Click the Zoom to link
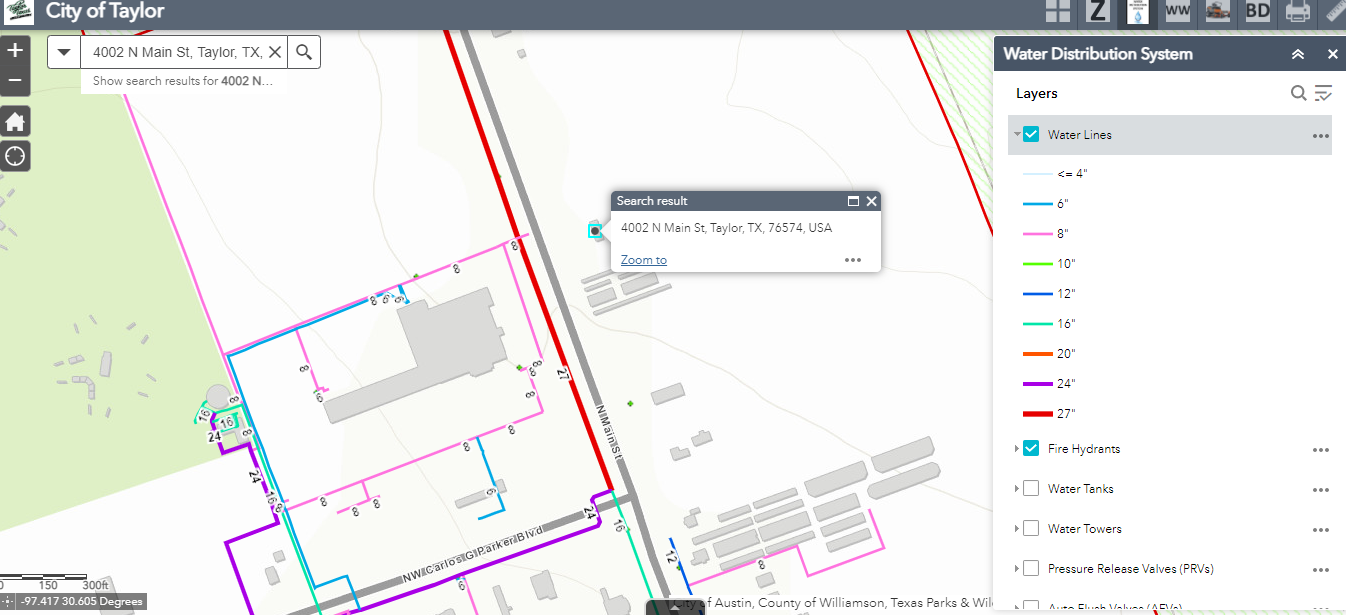This screenshot has height=615, width=1346. [x=643, y=260]
